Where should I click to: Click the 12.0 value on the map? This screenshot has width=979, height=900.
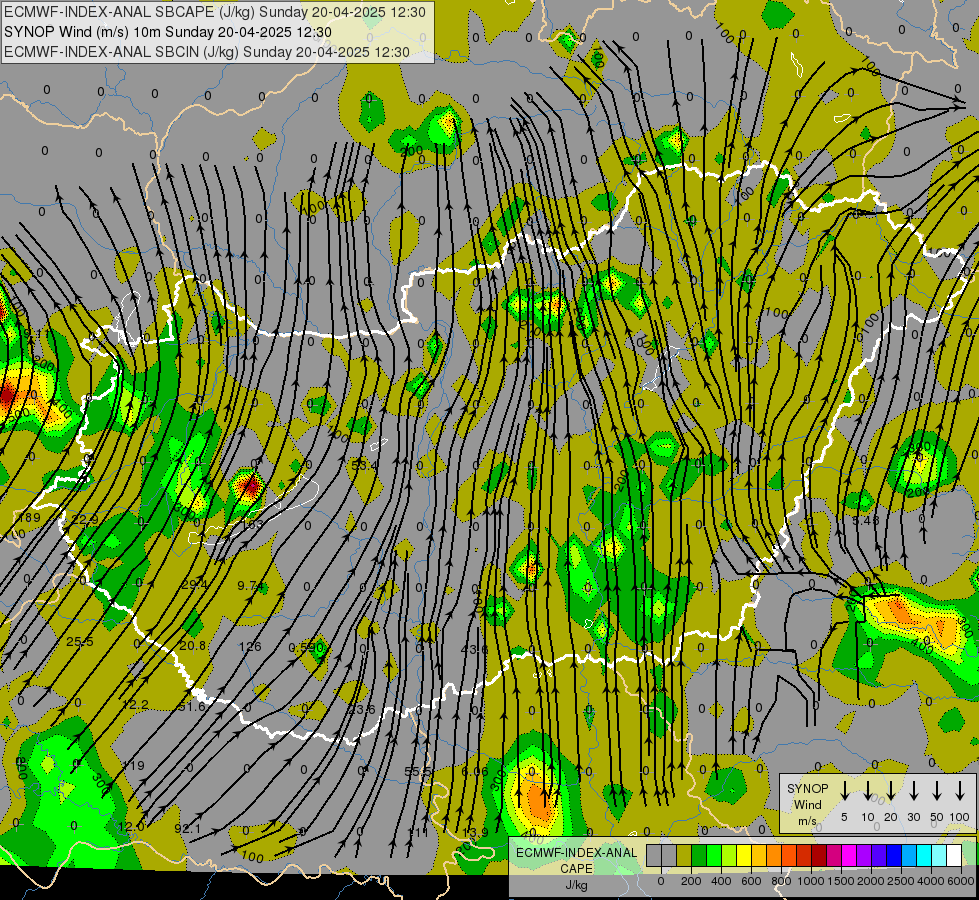131,826
